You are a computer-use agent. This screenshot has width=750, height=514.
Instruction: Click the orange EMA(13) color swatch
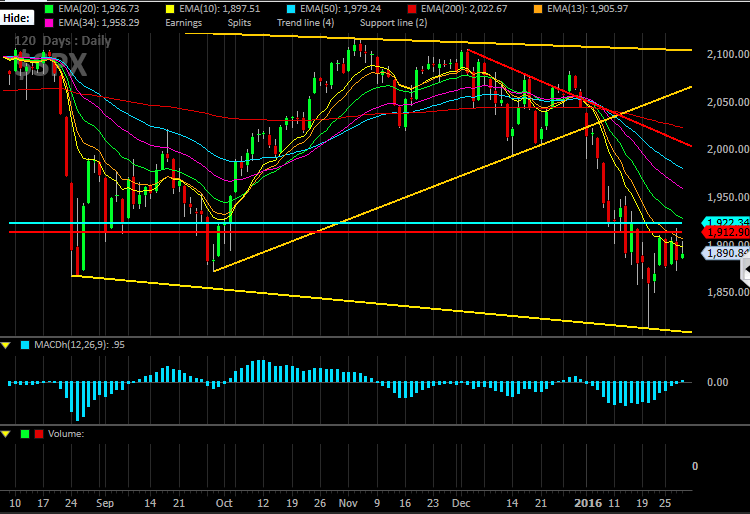(538, 9)
